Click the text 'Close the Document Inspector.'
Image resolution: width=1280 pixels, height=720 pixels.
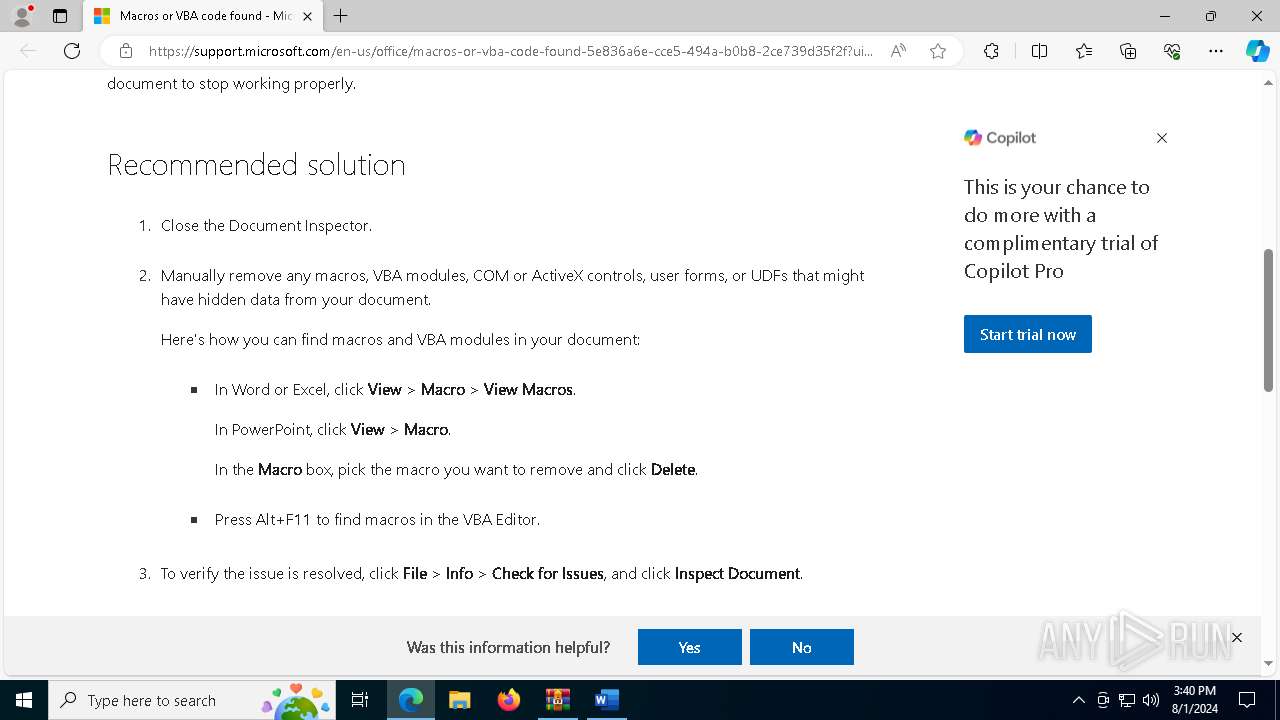(x=266, y=225)
